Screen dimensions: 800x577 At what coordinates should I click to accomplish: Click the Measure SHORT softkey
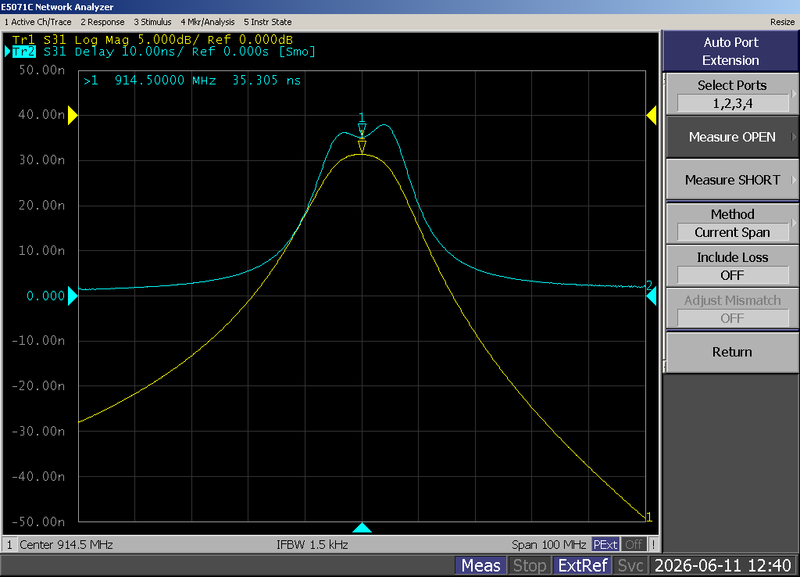(x=732, y=180)
